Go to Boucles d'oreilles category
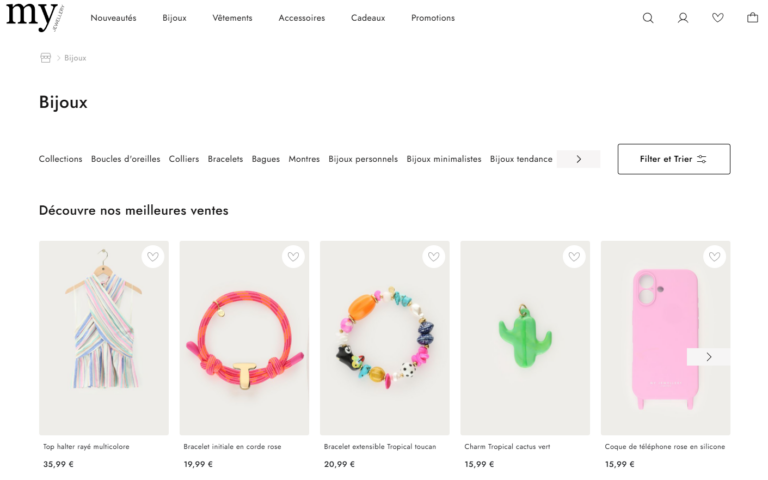 [x=125, y=159]
